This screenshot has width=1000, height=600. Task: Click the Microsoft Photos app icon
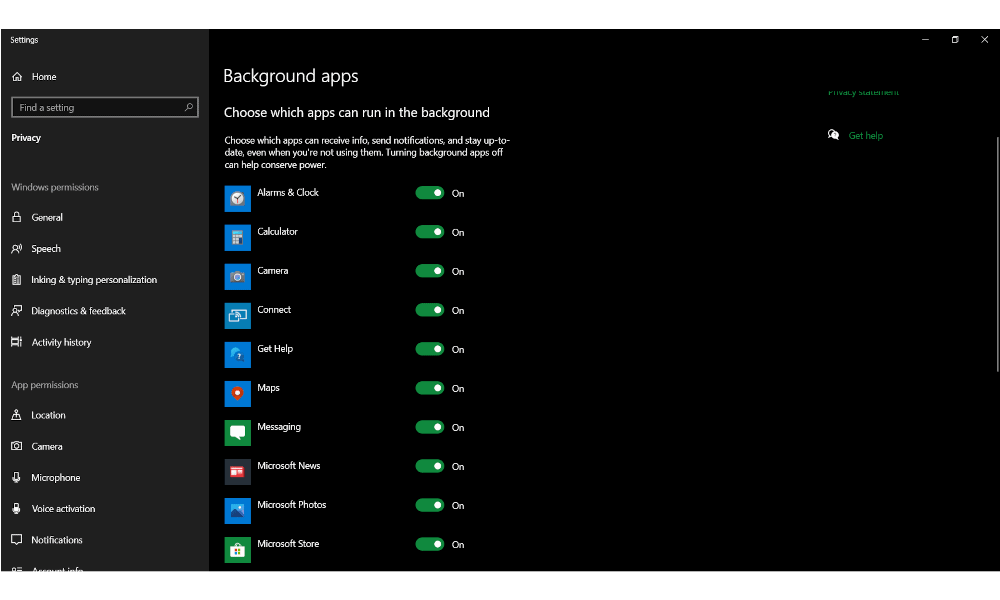[237, 511]
